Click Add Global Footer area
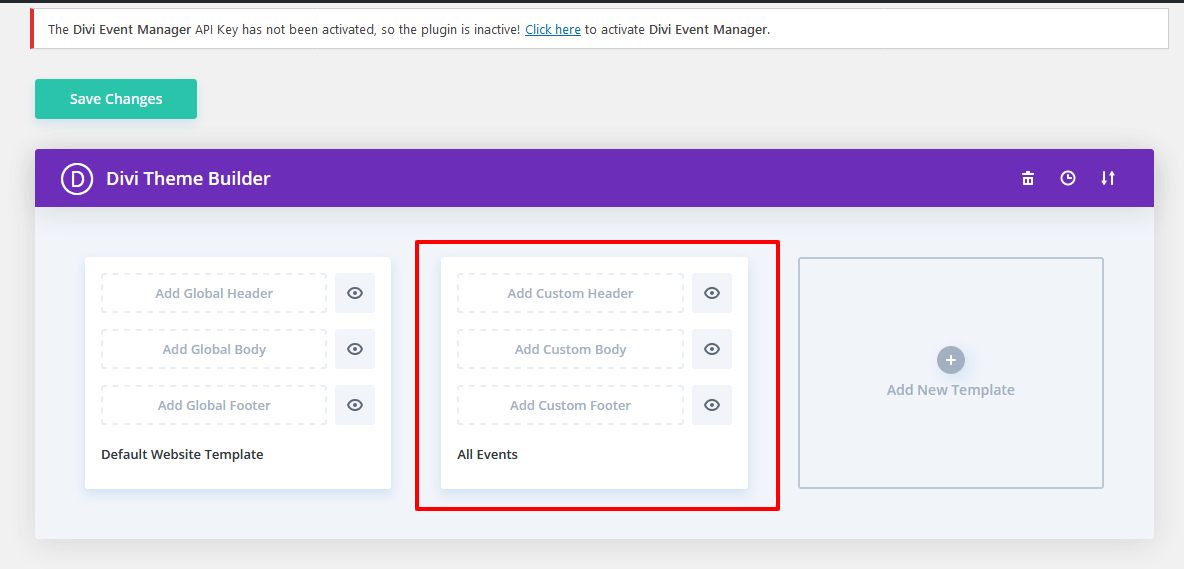Image resolution: width=1184 pixels, height=569 pixels. [214, 405]
